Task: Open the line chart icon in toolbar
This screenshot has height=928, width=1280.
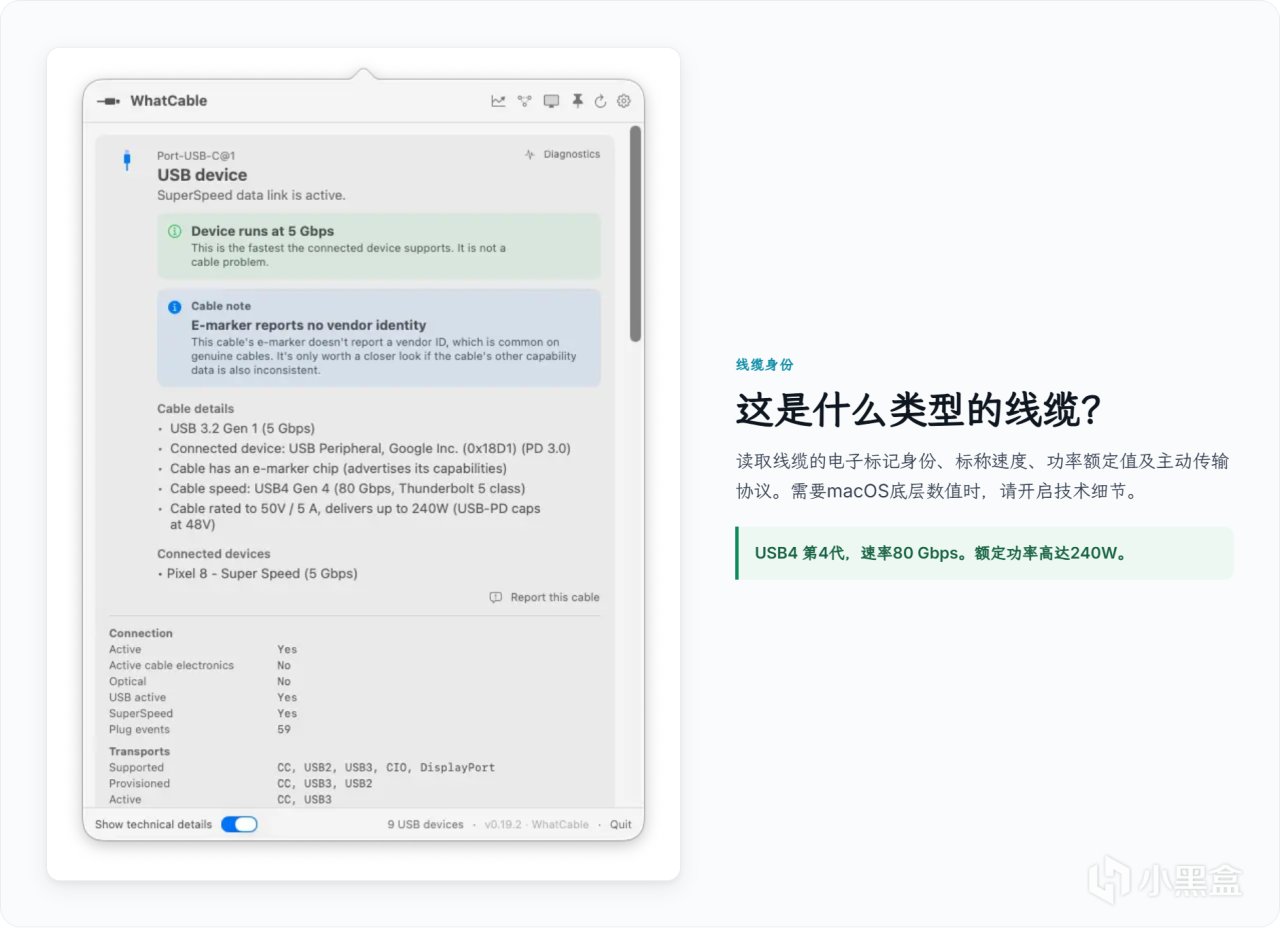Action: click(498, 101)
